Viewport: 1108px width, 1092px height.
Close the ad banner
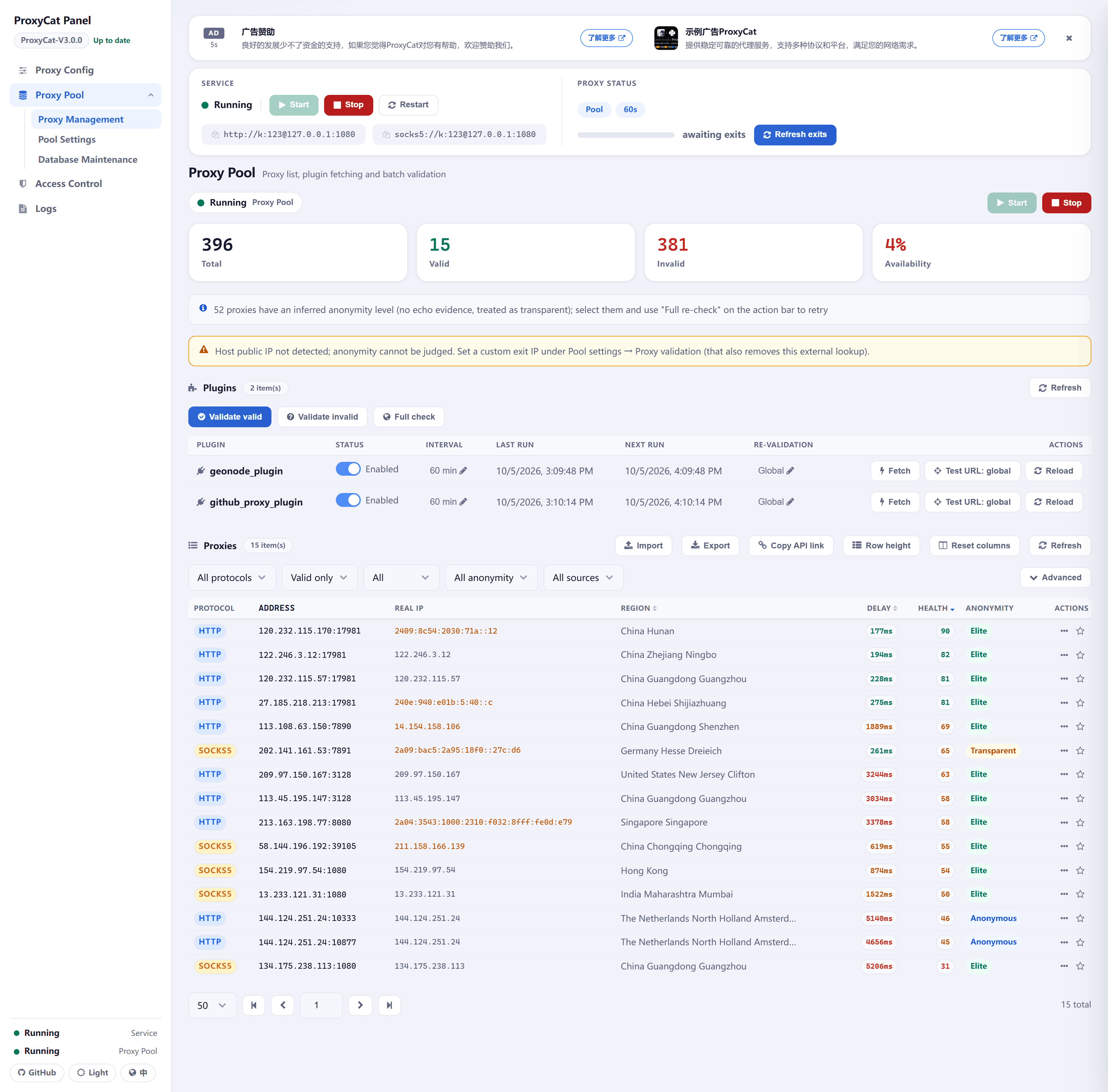point(1069,38)
